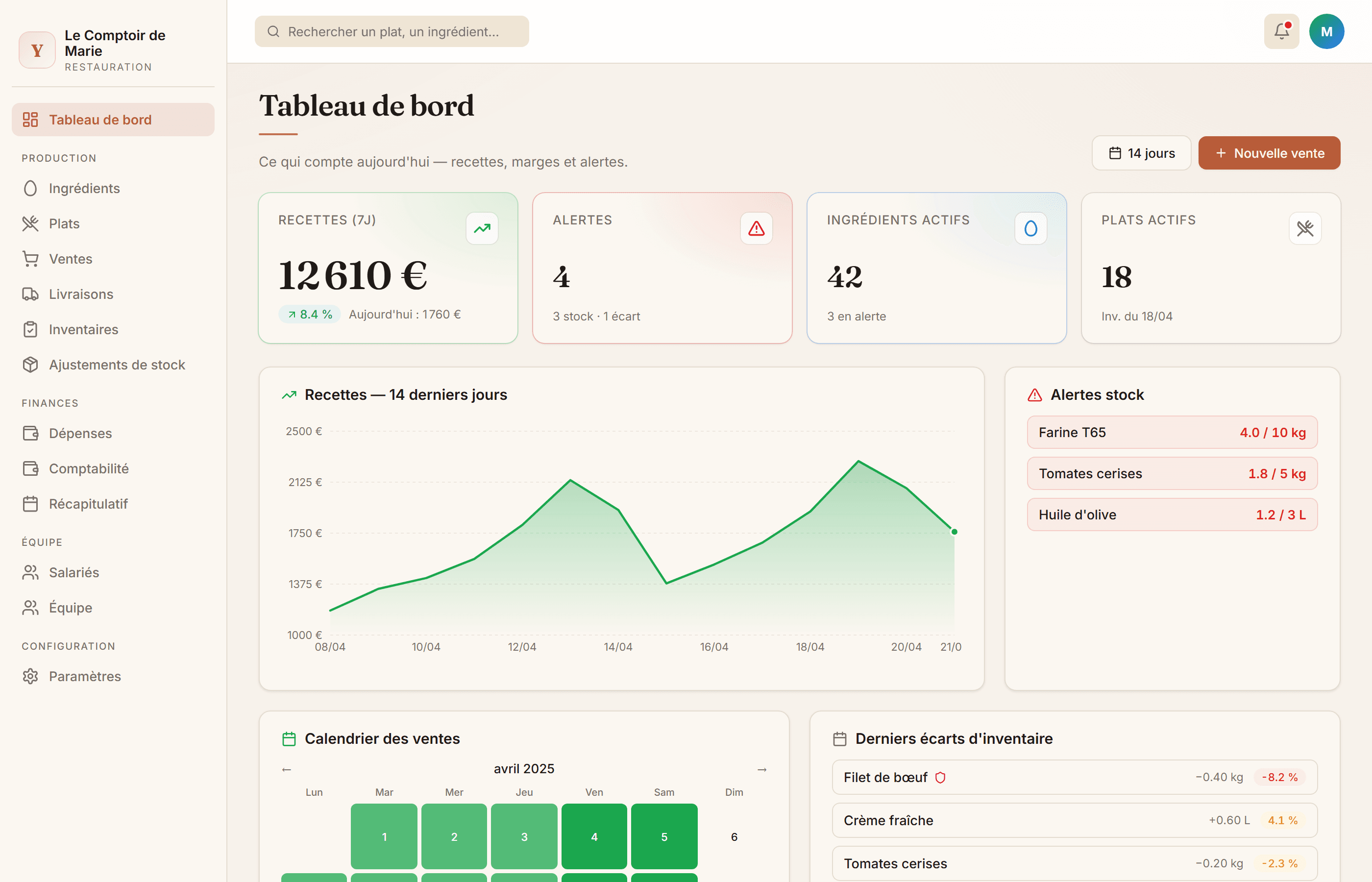Click the Livraisons truck icon
This screenshot has height=882, width=1372.
click(30, 294)
